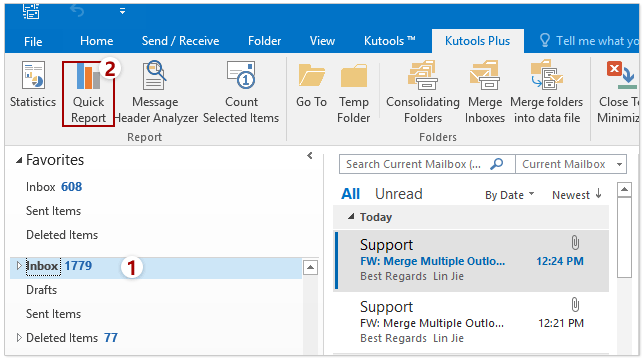Click the Tell me what you want box
644x360 pixels.
pos(589,41)
